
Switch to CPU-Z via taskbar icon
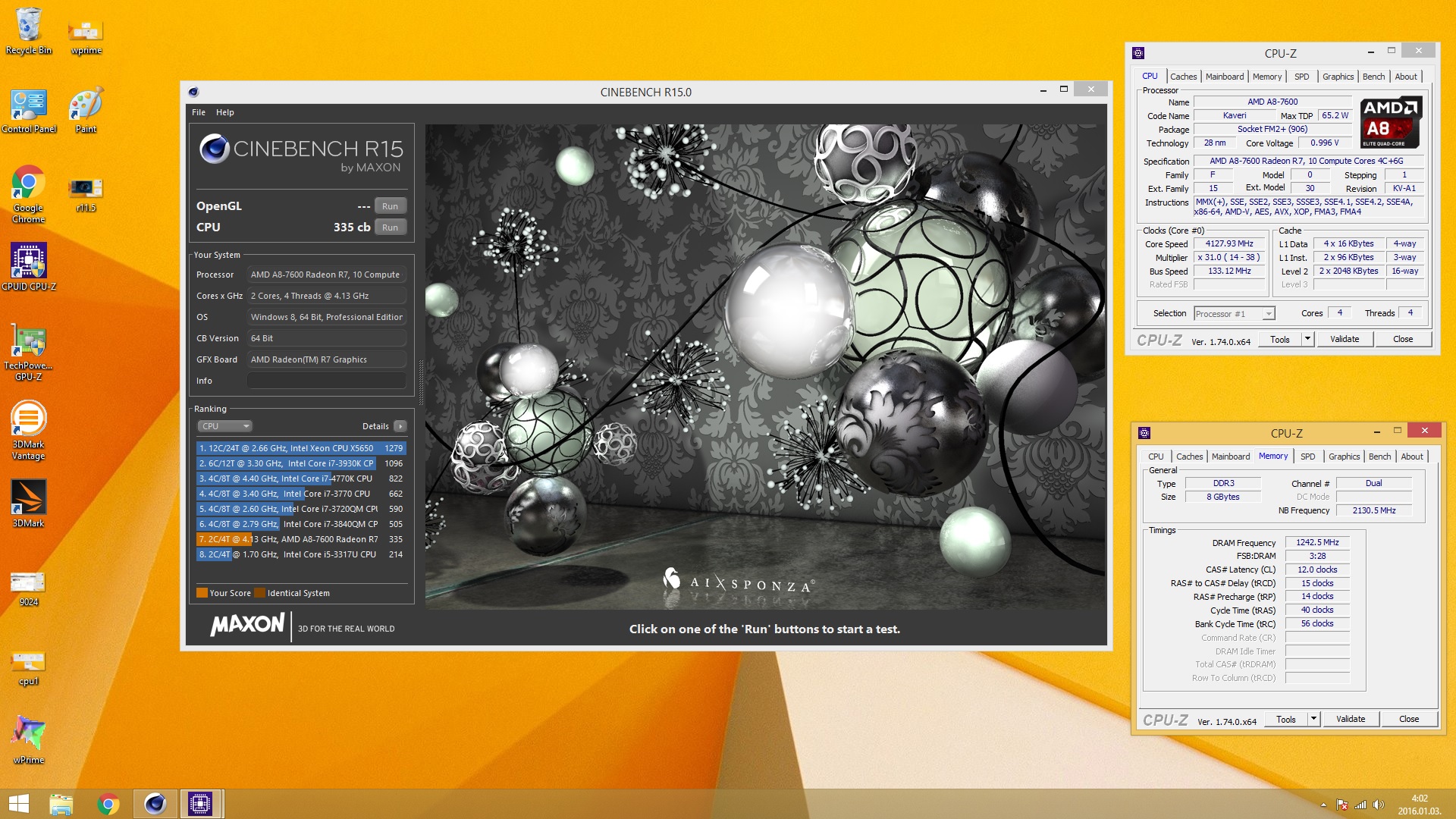click(201, 804)
